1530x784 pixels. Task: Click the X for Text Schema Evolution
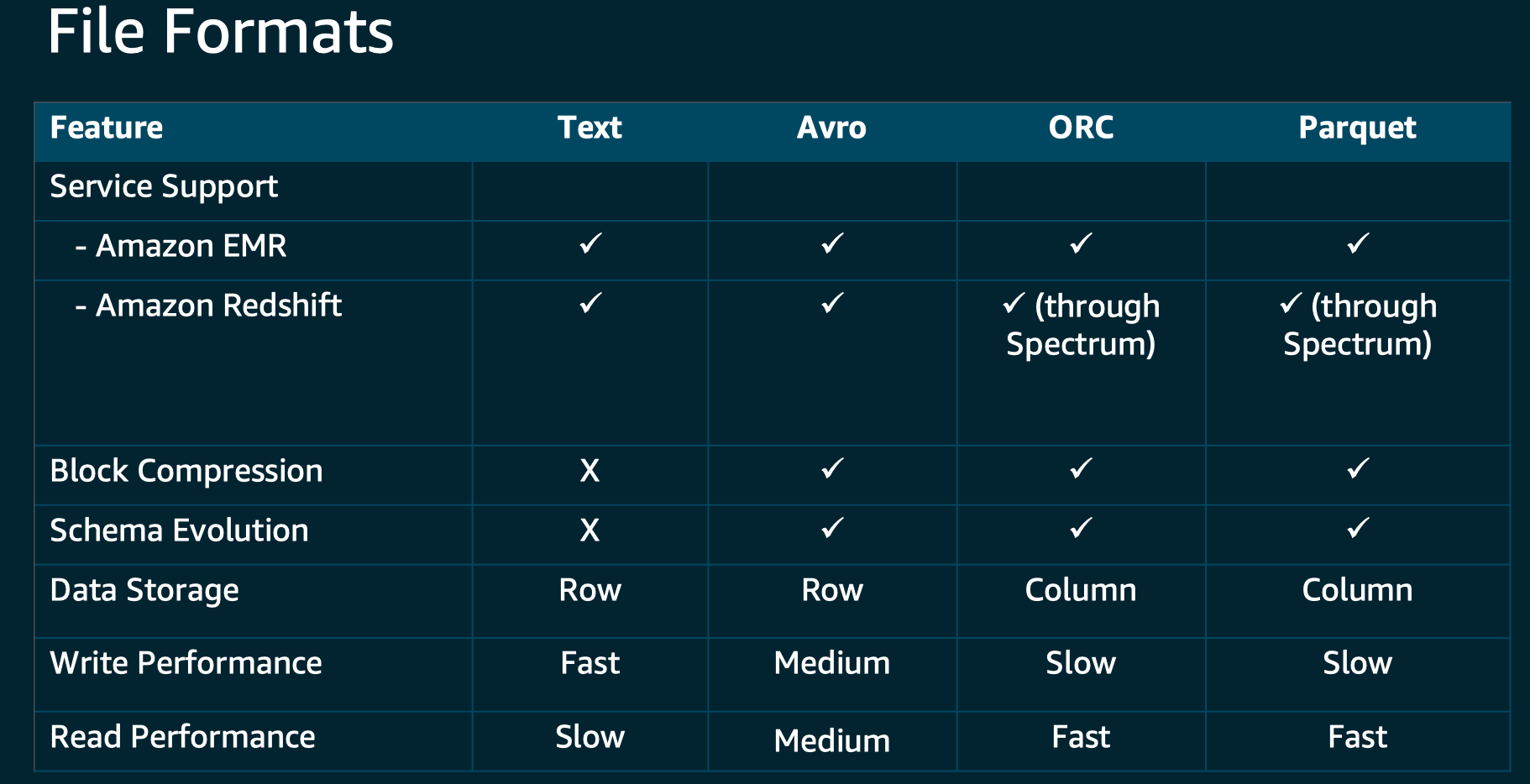(589, 531)
